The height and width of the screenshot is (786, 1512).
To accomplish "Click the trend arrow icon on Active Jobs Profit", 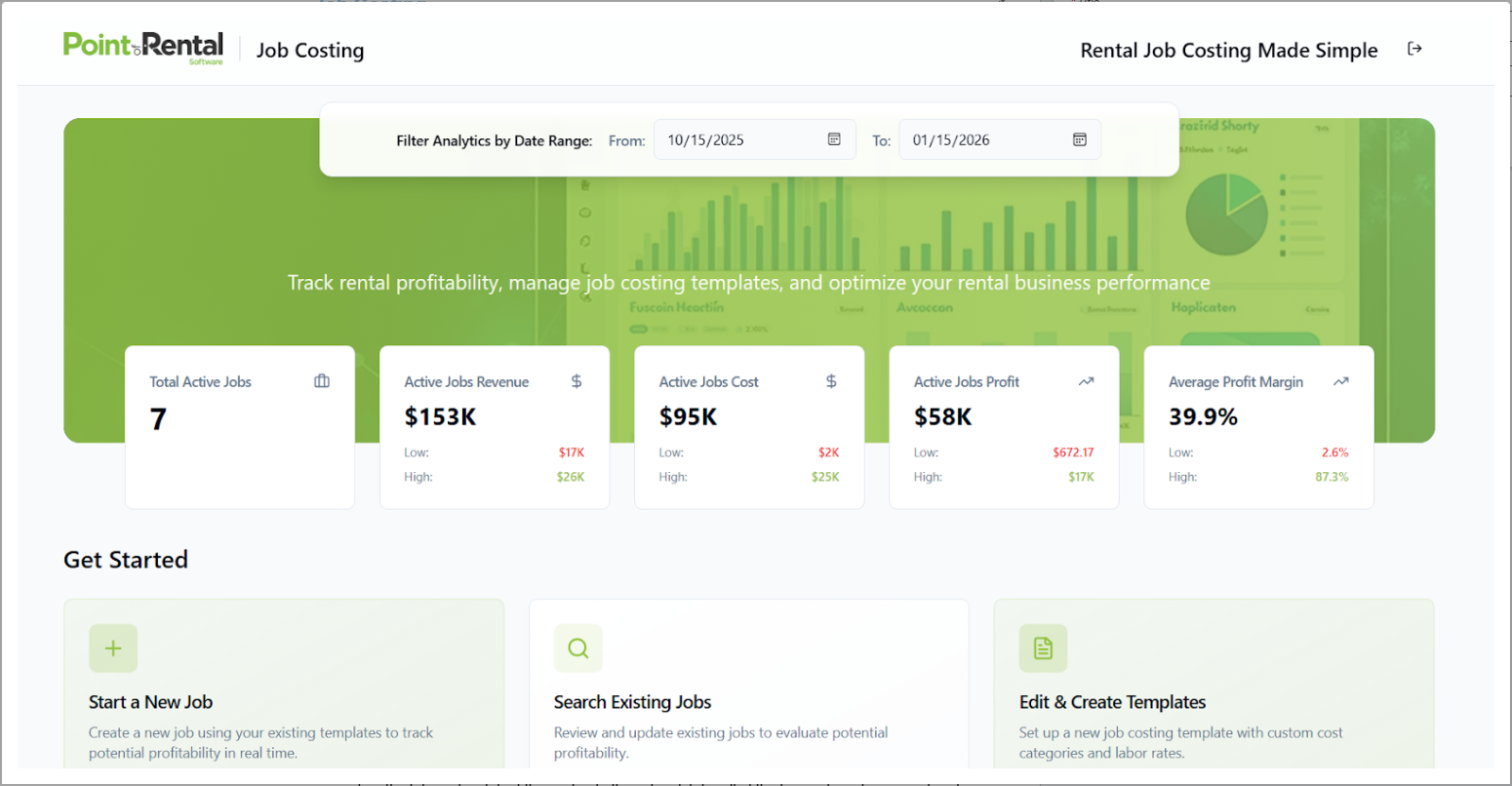I will [x=1086, y=382].
